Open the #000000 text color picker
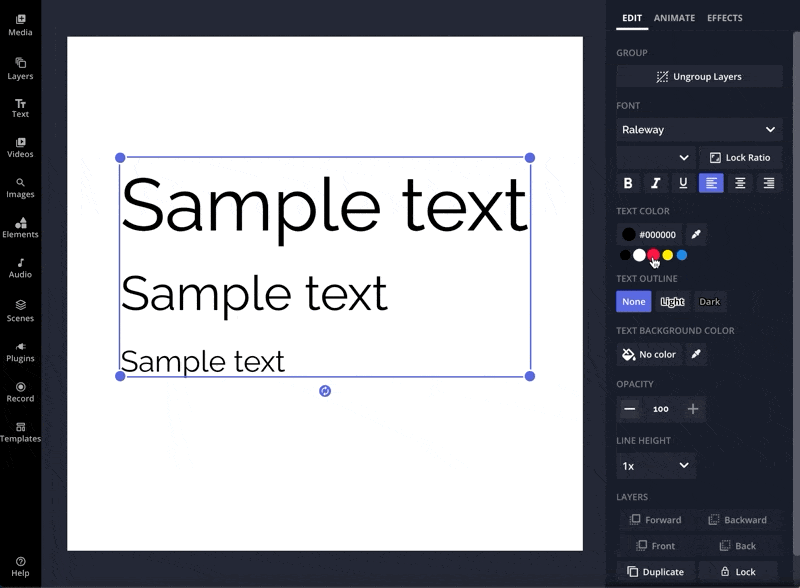Image resolution: width=800 pixels, height=588 pixels. 649,234
